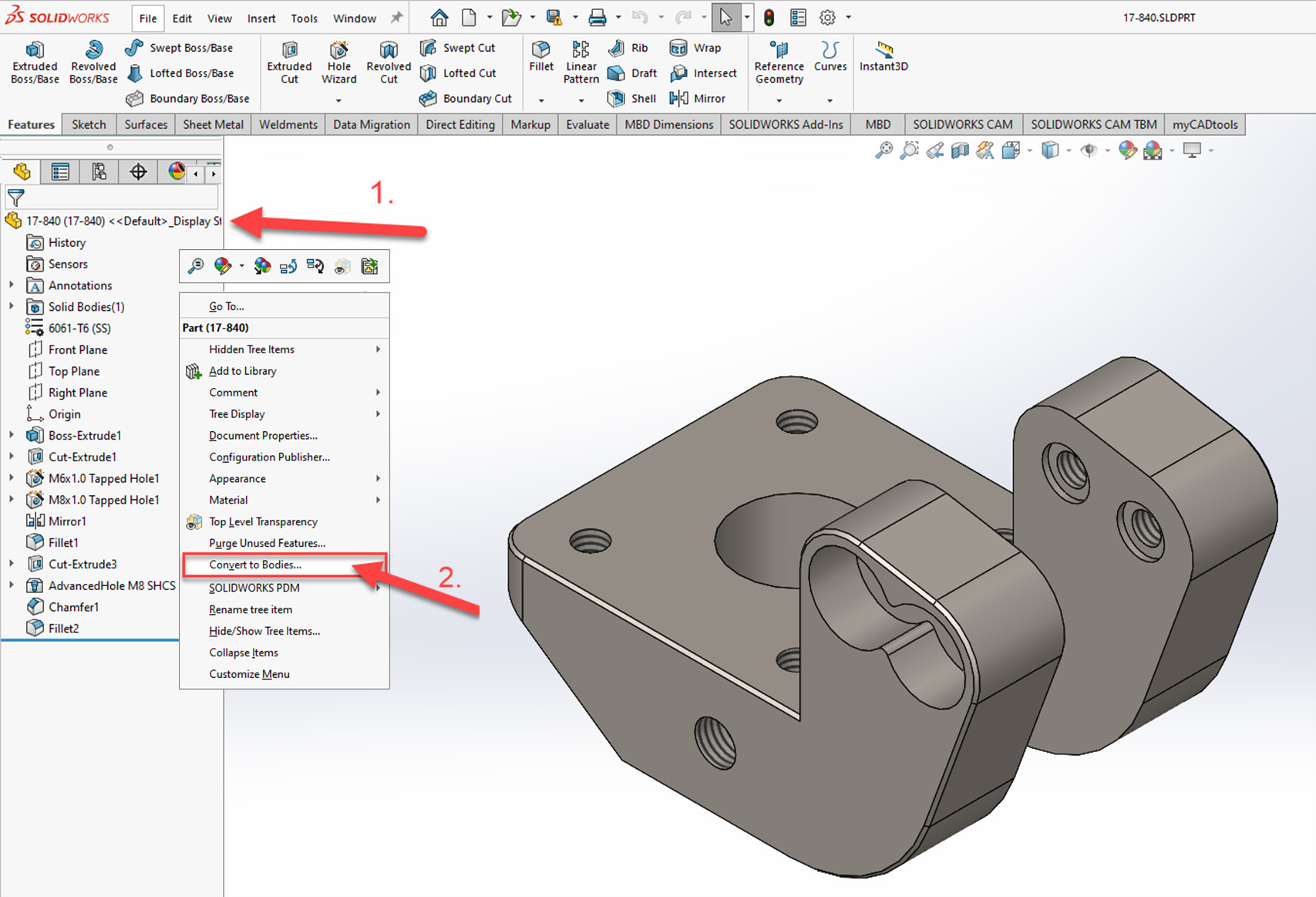Click Purge Unused Features... entry
This screenshot has width=1316, height=897.
(x=284, y=543)
